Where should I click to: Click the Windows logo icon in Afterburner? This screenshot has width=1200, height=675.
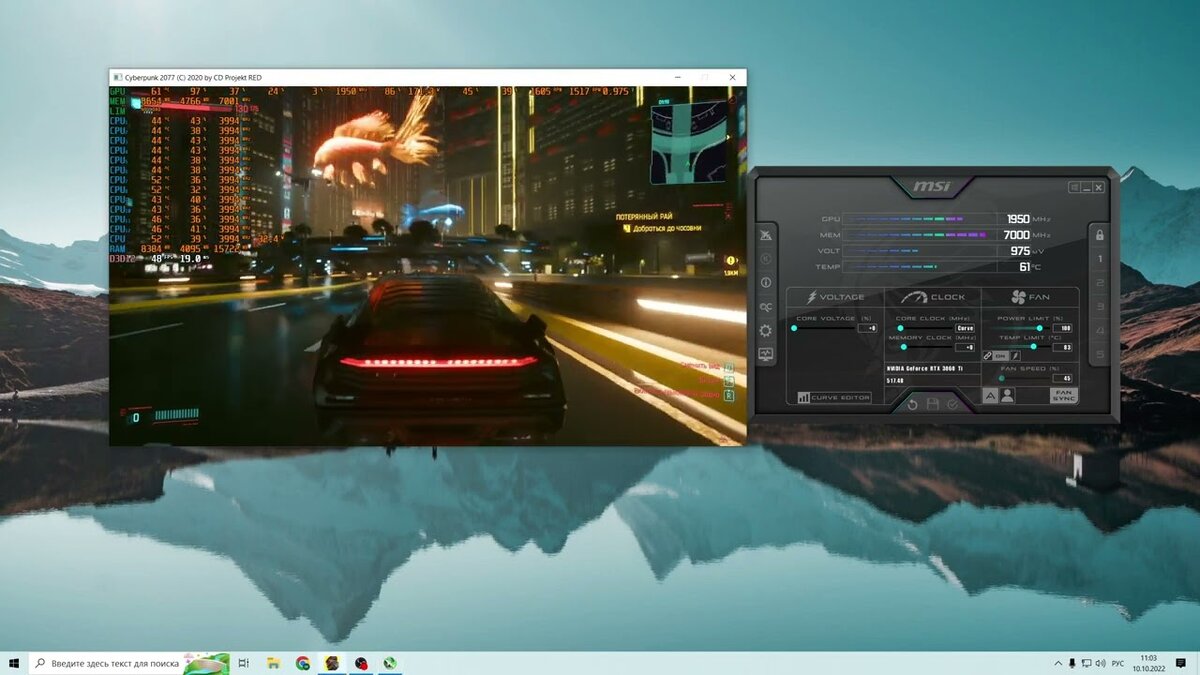point(1074,187)
